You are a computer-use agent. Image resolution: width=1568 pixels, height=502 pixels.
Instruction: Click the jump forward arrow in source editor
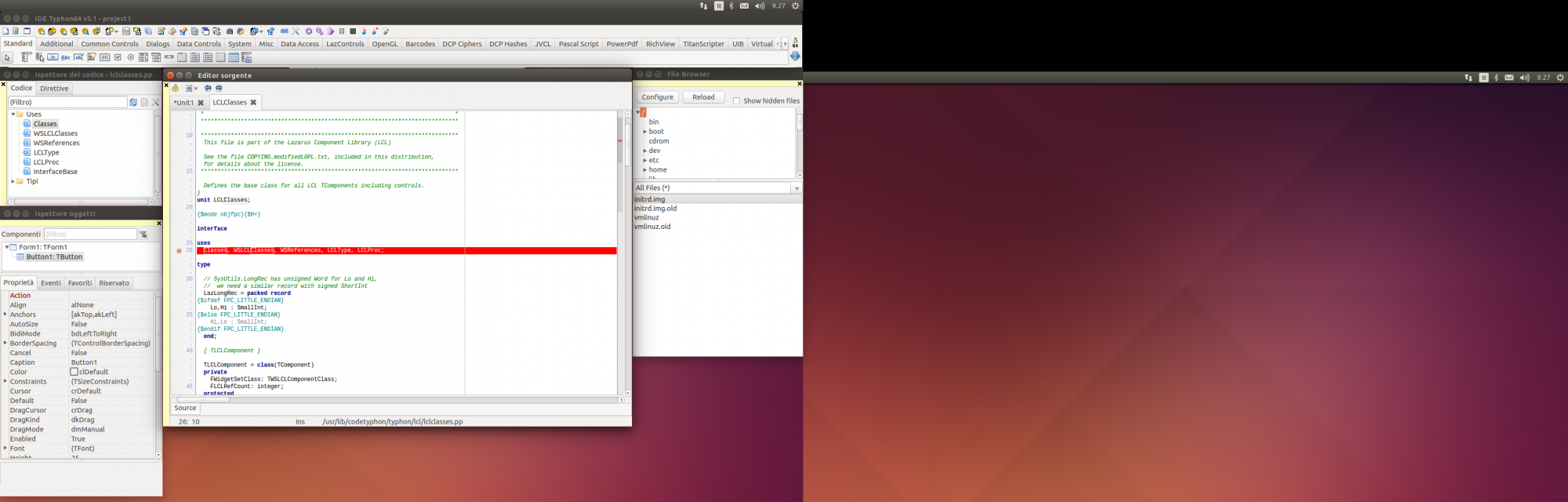click(x=219, y=89)
